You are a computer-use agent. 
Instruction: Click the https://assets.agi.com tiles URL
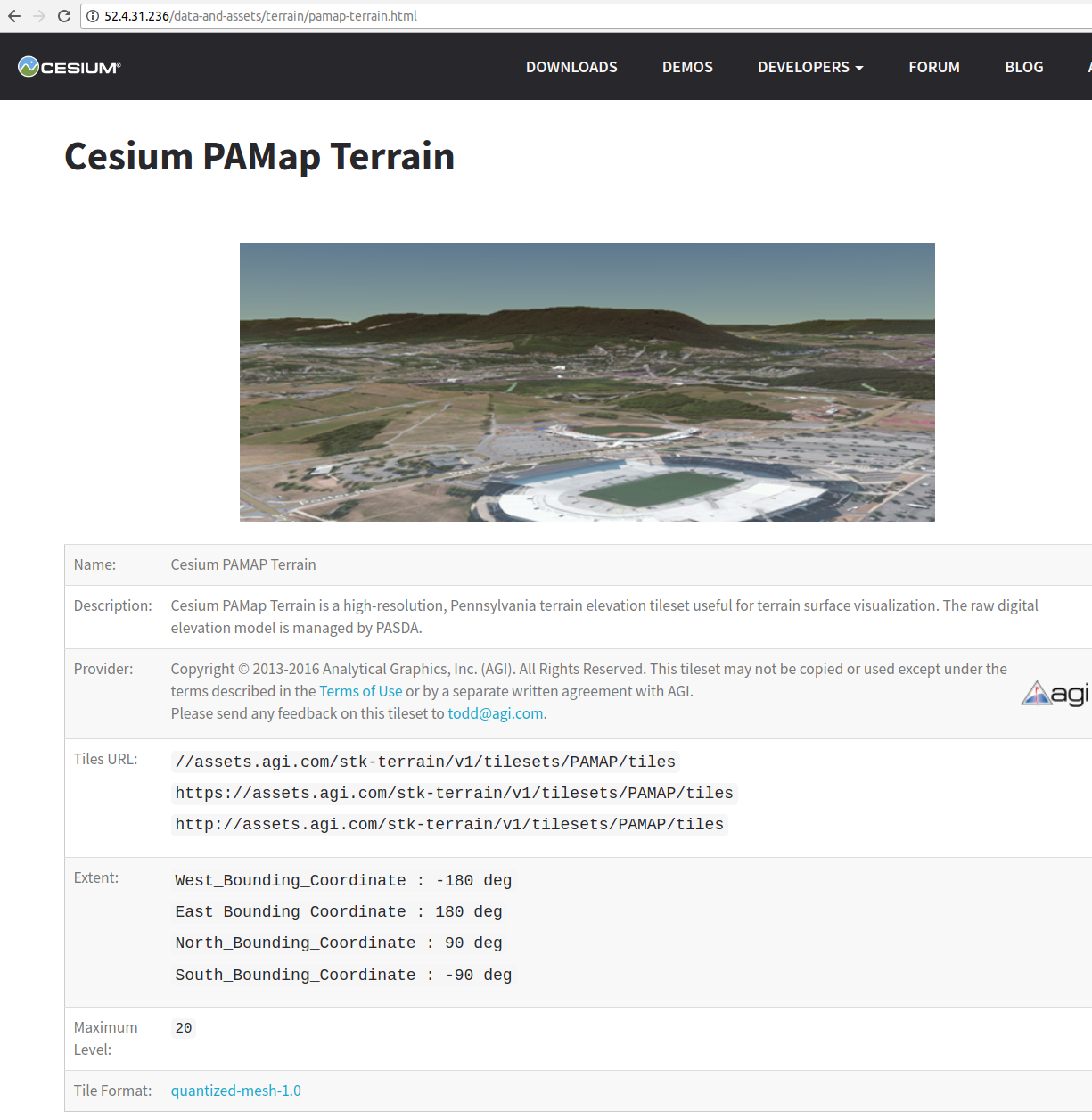(455, 793)
